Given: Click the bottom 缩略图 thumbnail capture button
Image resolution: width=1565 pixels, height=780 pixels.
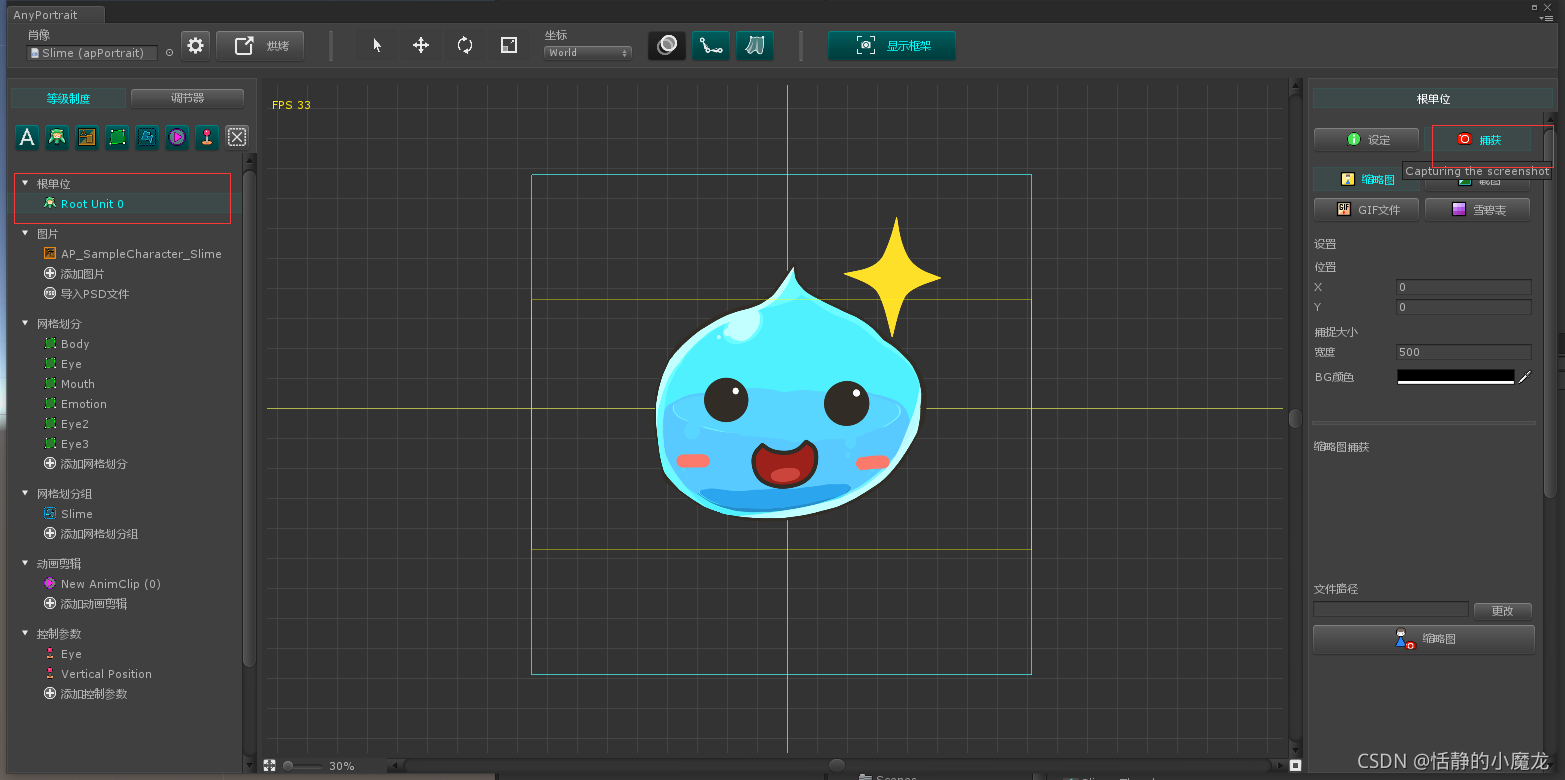Looking at the screenshot, I should [x=1424, y=639].
